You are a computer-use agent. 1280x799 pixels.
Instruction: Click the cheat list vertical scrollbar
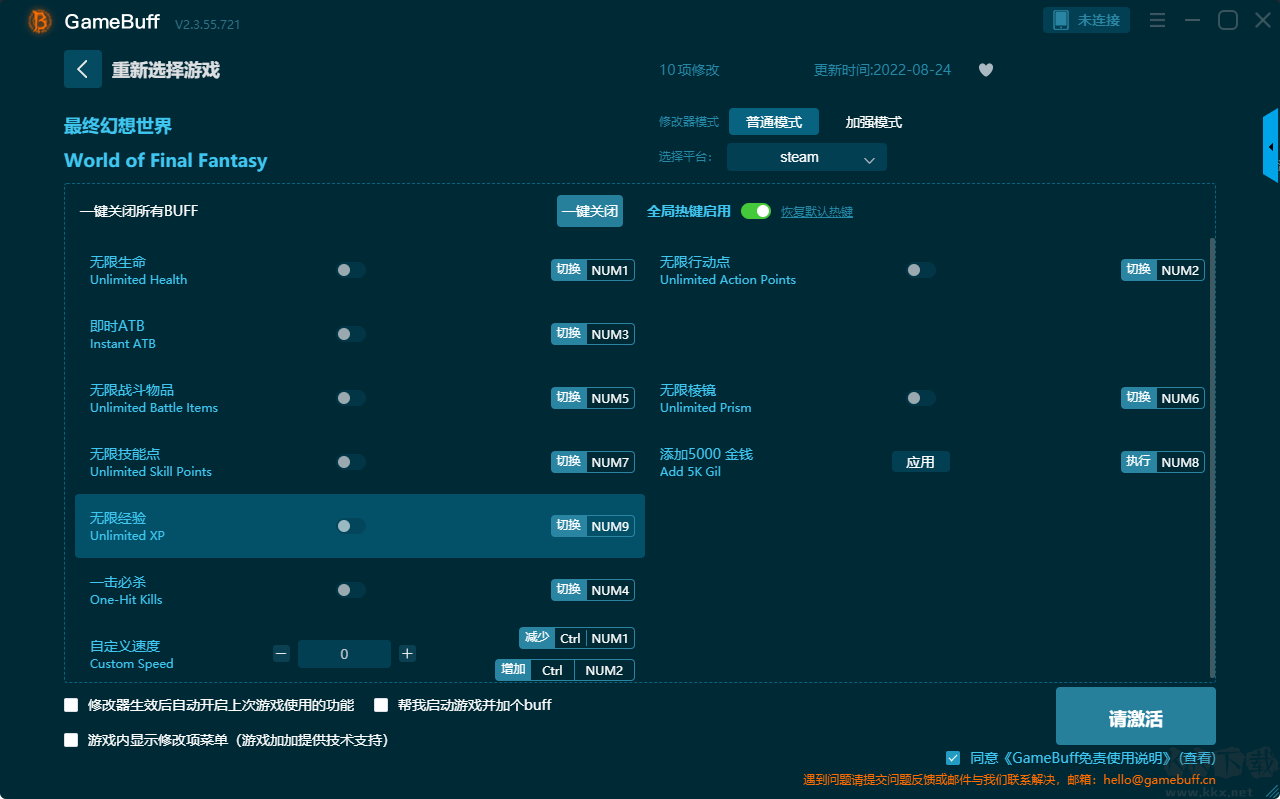click(x=1213, y=458)
